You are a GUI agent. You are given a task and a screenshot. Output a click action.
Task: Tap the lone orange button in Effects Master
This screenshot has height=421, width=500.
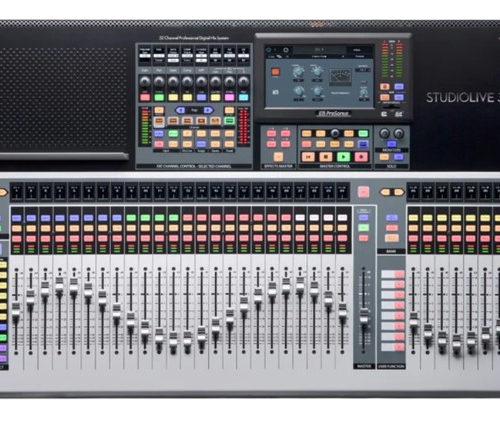pos(278,157)
